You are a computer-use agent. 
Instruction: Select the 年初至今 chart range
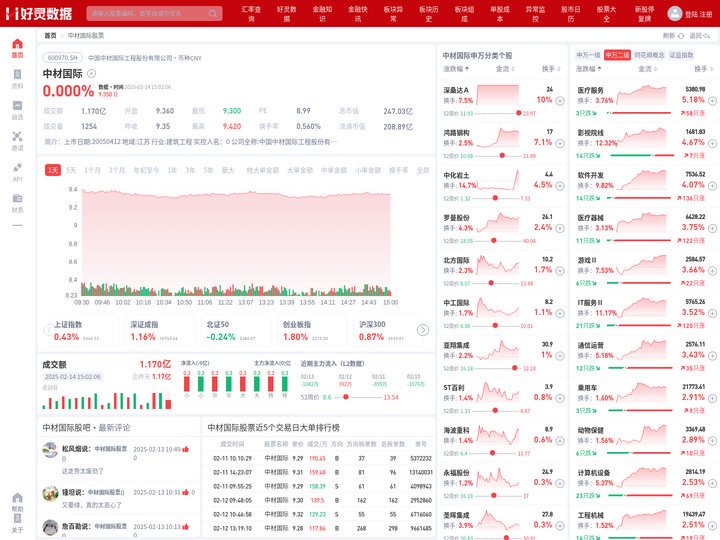tap(146, 170)
